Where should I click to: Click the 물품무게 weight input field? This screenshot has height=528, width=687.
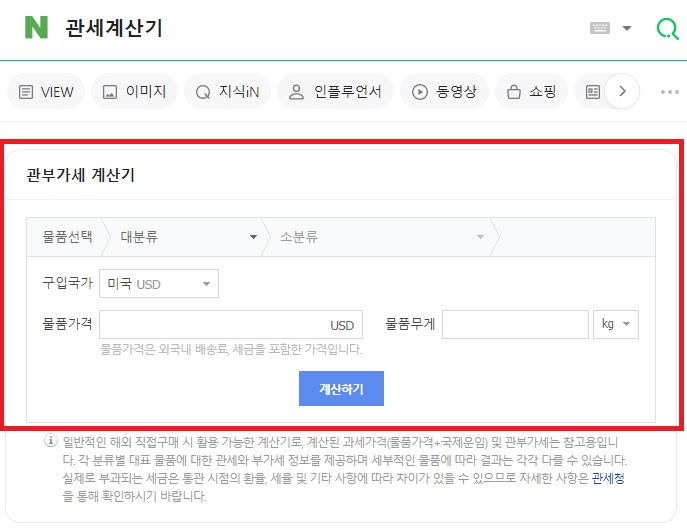point(515,324)
